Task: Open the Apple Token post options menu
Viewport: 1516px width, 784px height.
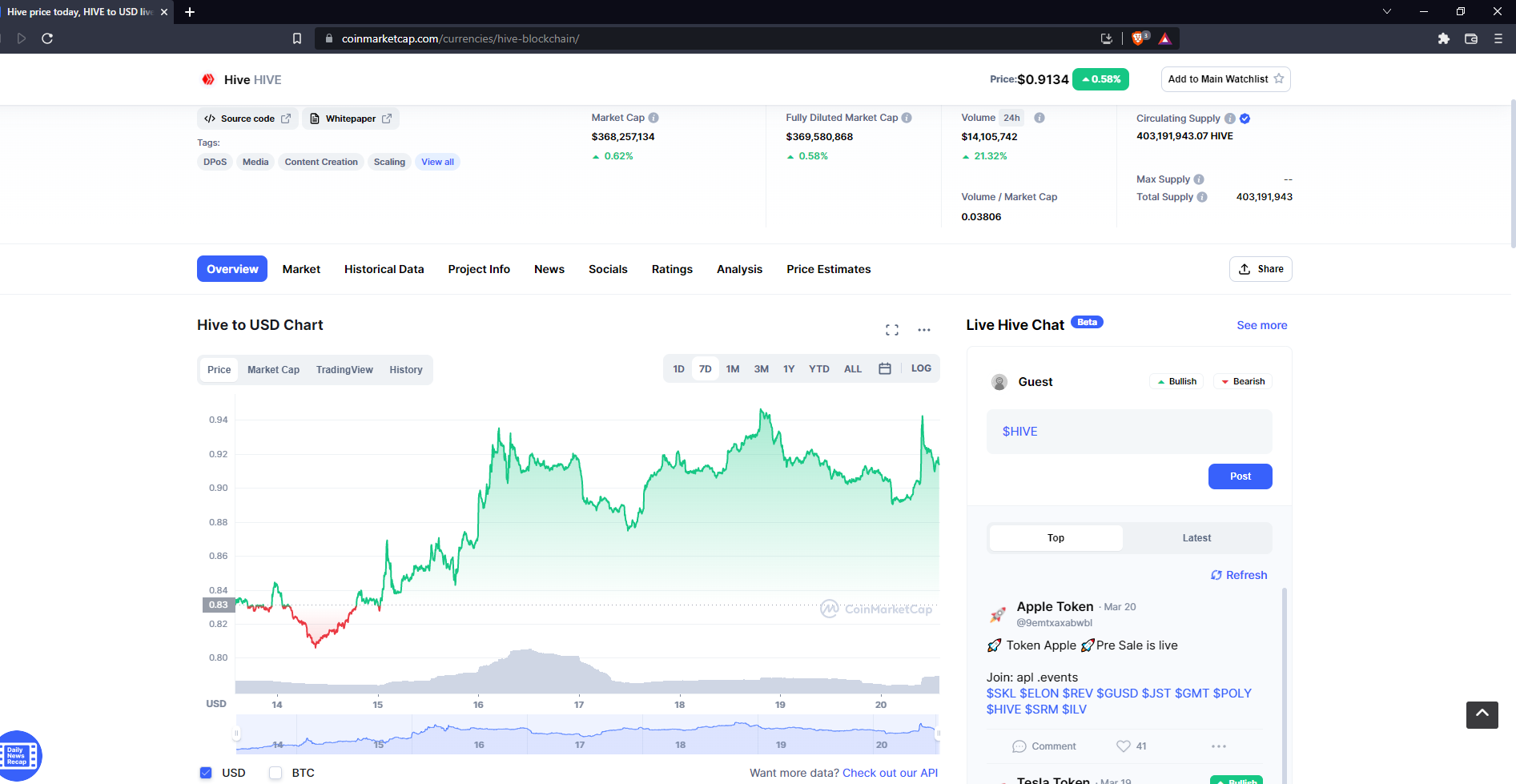Action: pos(1219,746)
